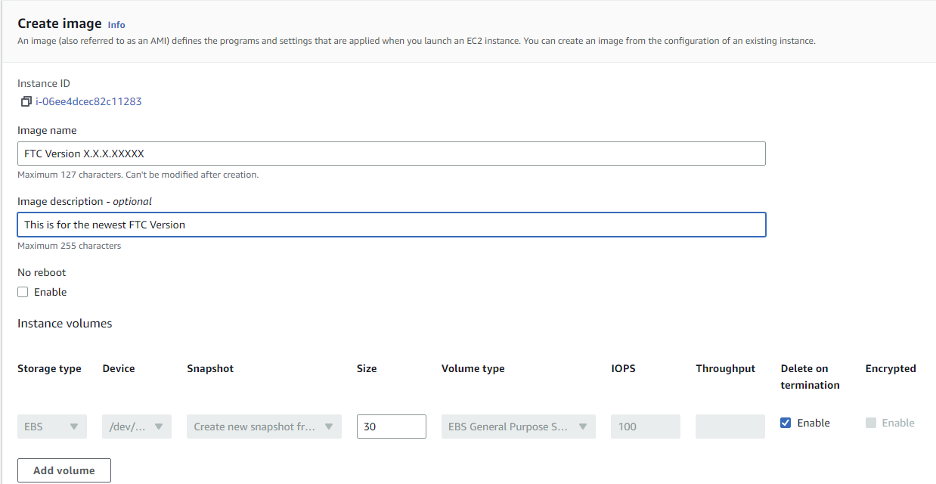Click the Volume type dropdown arrow icon
Screen dimensions: 936x484
tap(583, 427)
